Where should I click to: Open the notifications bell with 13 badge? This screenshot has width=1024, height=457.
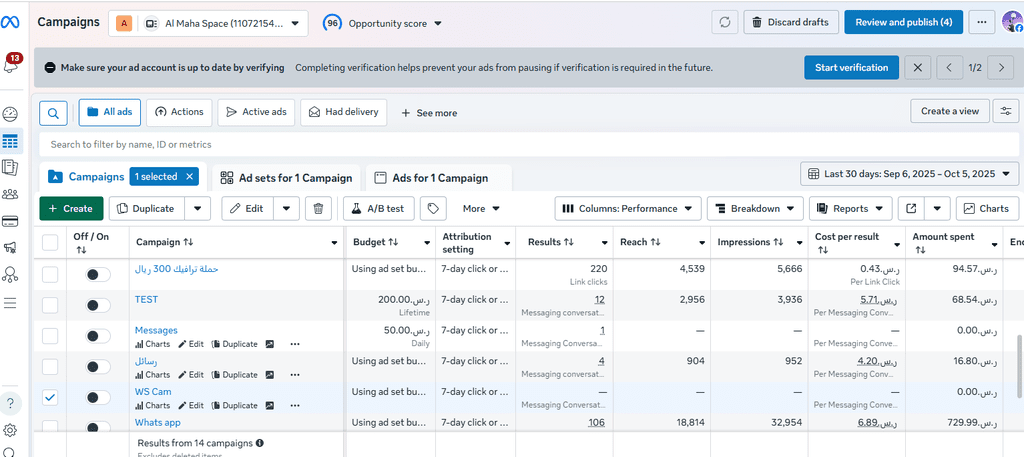[x=11, y=65]
